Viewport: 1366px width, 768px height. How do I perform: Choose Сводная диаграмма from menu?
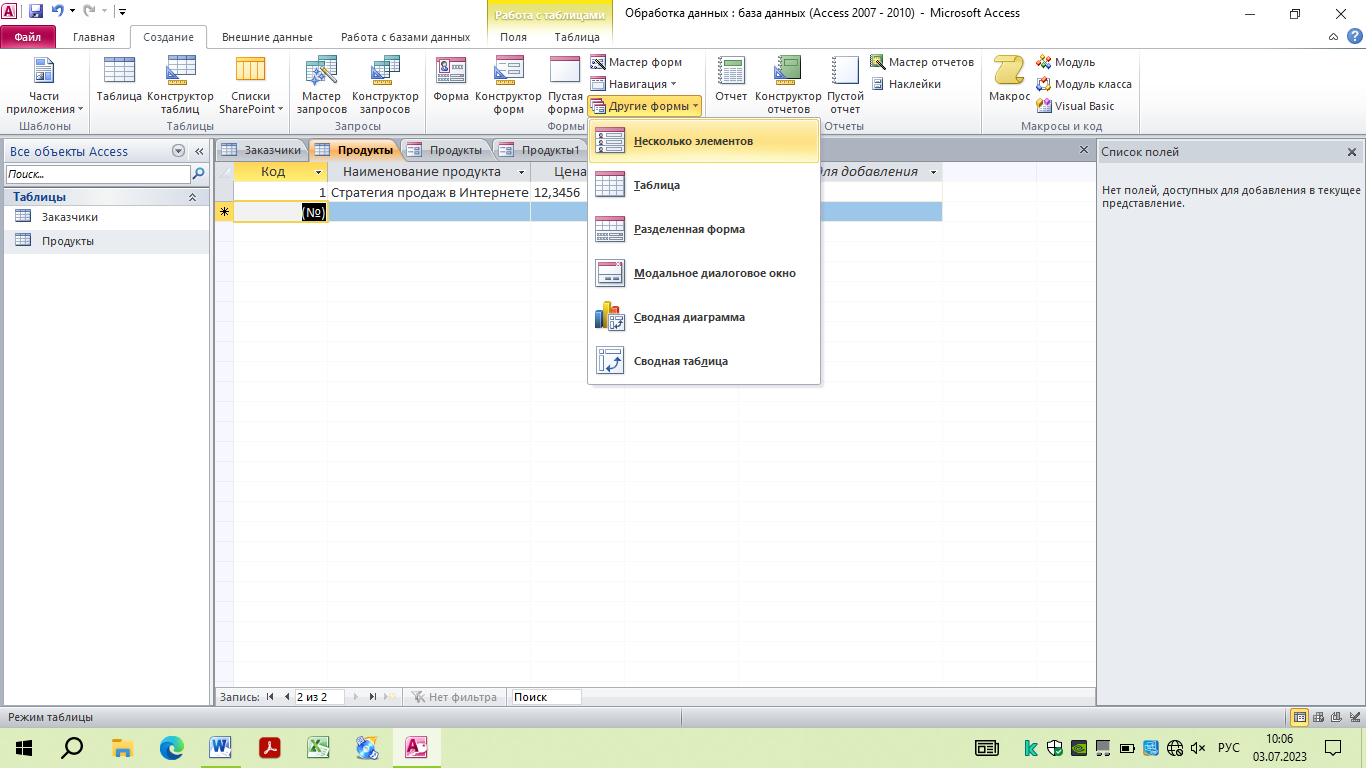tap(704, 318)
